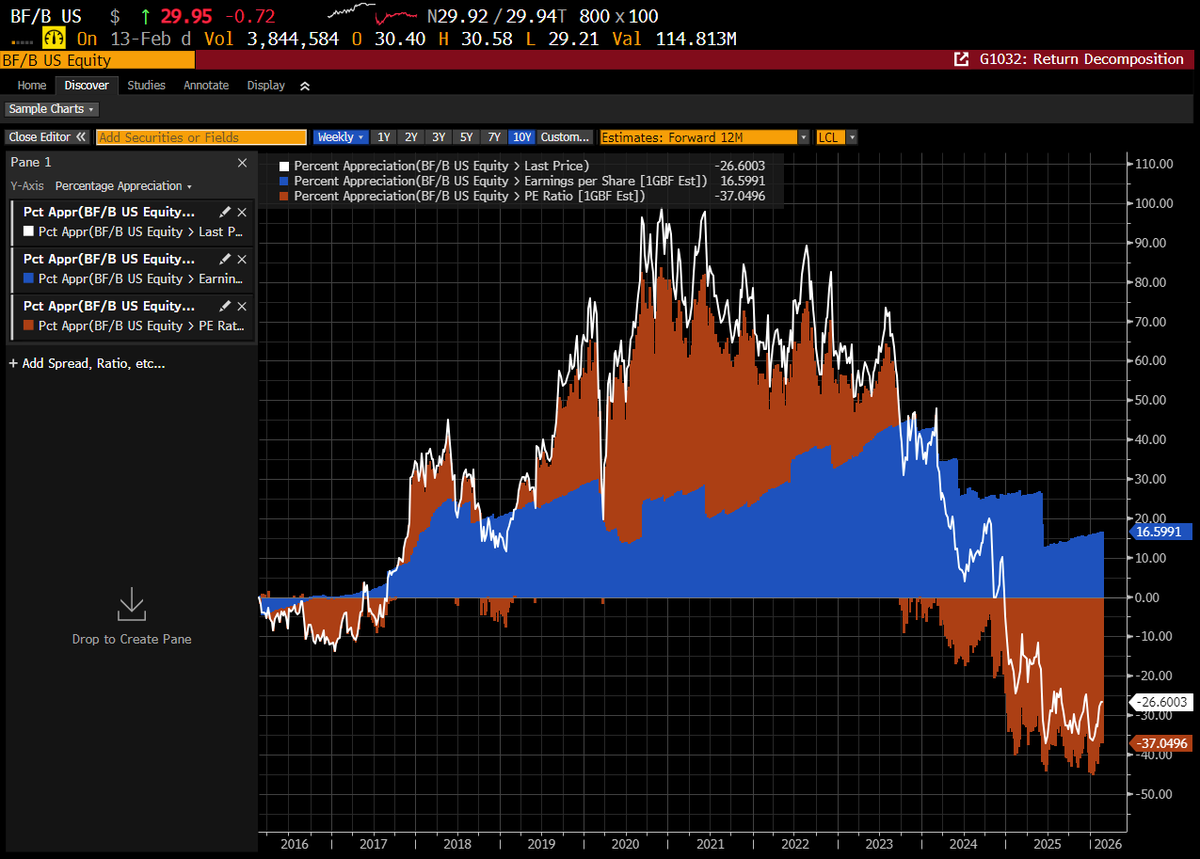Open Estimates: Forward 12M dropdown arrow

click(x=804, y=137)
